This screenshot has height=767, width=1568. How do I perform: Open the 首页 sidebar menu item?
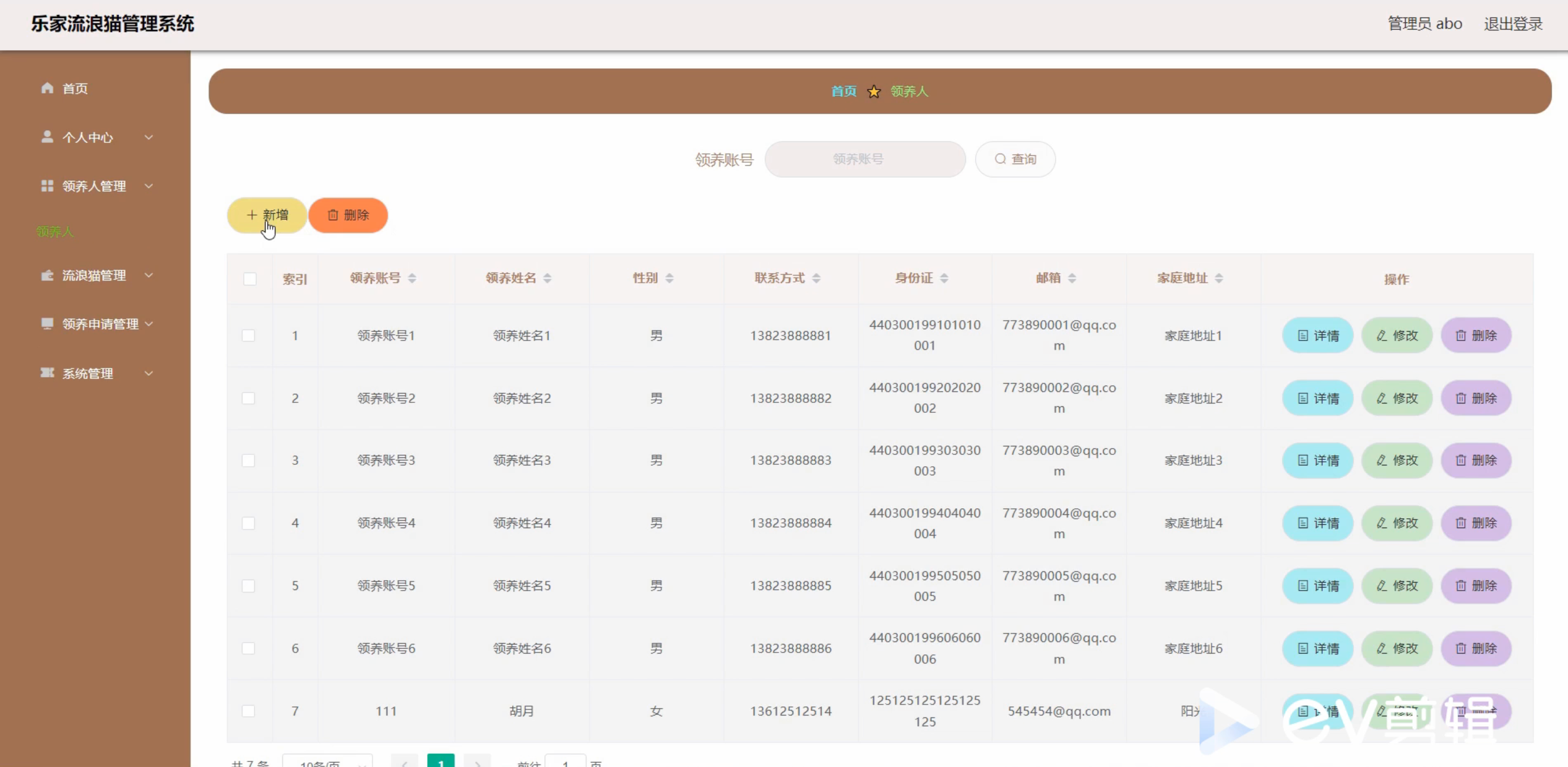click(x=95, y=89)
